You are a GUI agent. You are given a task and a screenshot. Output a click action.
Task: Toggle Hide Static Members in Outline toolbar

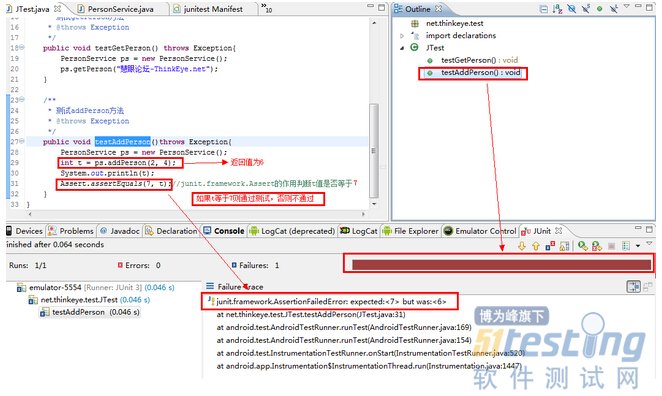tap(586, 9)
